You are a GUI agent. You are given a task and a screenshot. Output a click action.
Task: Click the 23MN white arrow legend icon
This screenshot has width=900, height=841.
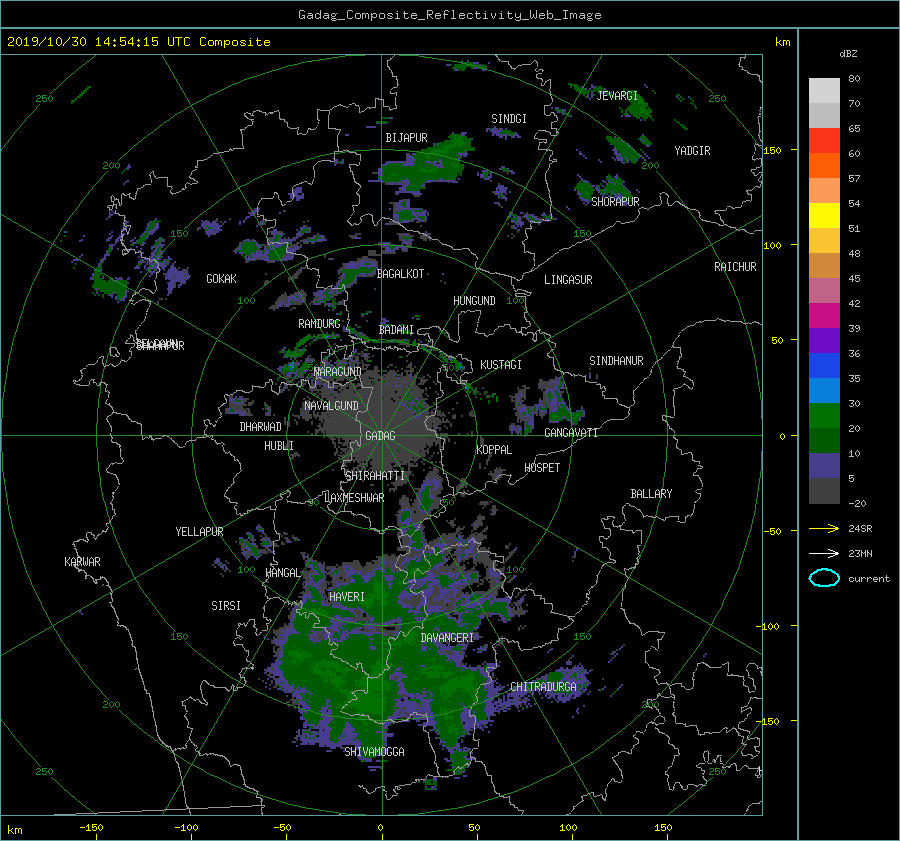824,553
